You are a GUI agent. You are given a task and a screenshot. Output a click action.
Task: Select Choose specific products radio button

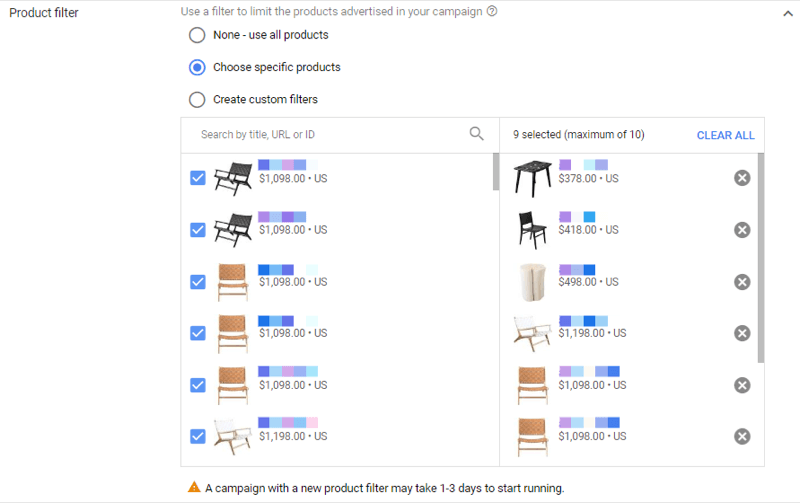pyautogui.click(x=197, y=67)
